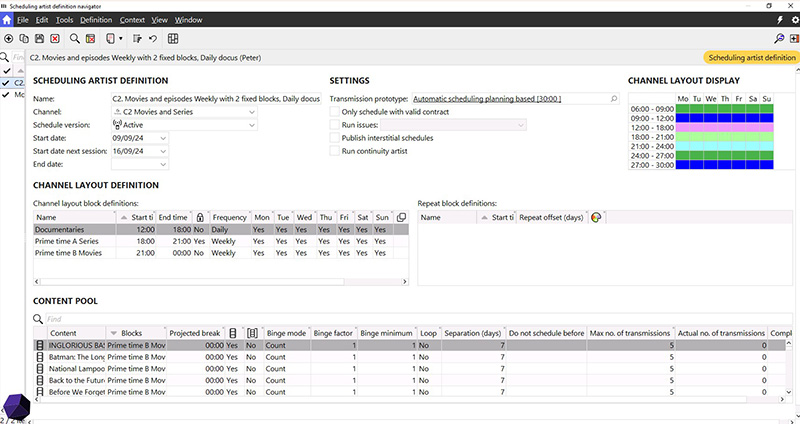Viewport: 800px width, 424px height.
Task: Click the Scheduling artist definition yellow button
Action: pos(751,59)
